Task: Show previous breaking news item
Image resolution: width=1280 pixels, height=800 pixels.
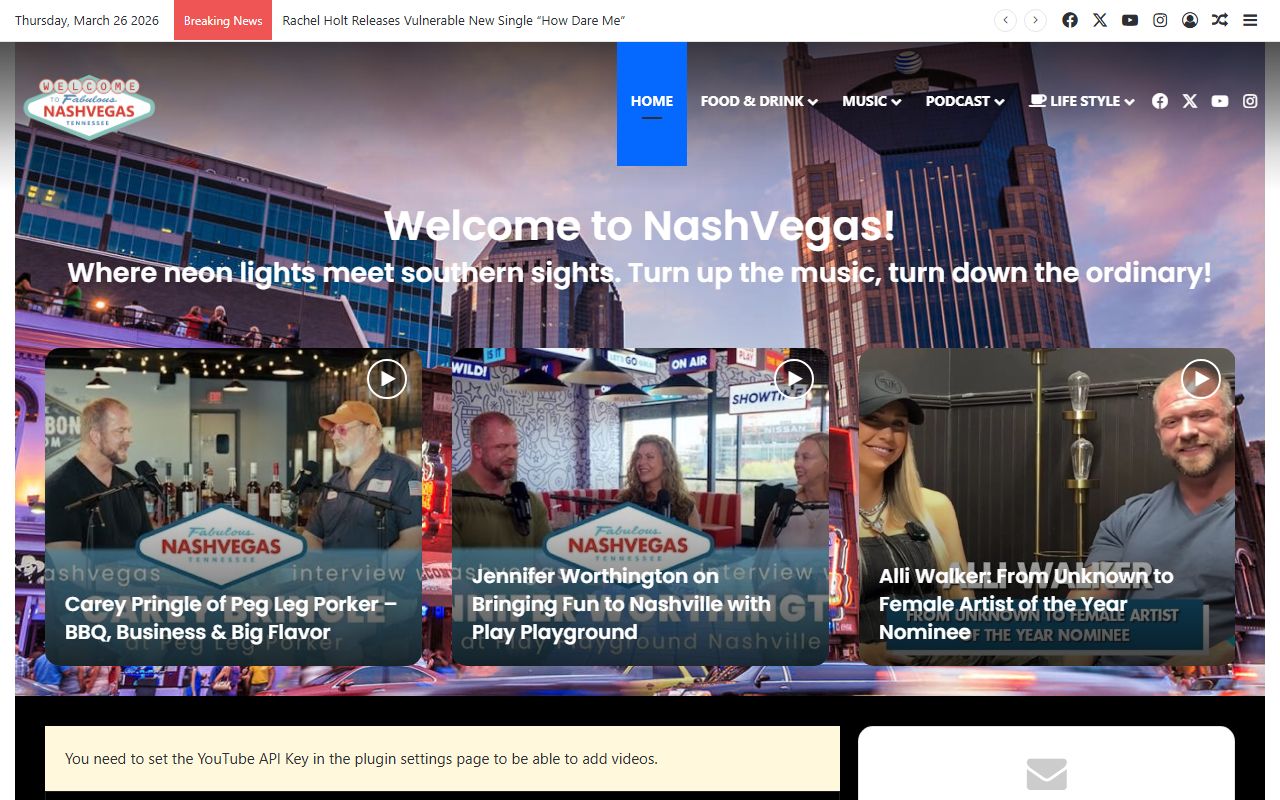Action: (x=1006, y=20)
